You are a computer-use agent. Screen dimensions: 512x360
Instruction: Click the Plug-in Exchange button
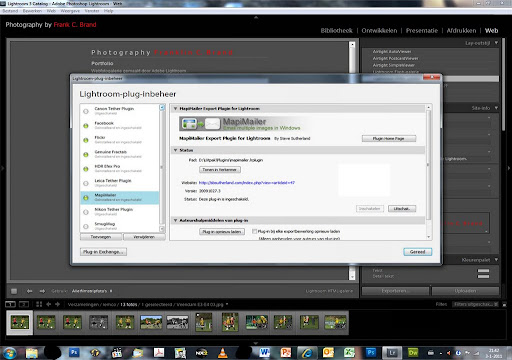pyautogui.click(x=103, y=252)
